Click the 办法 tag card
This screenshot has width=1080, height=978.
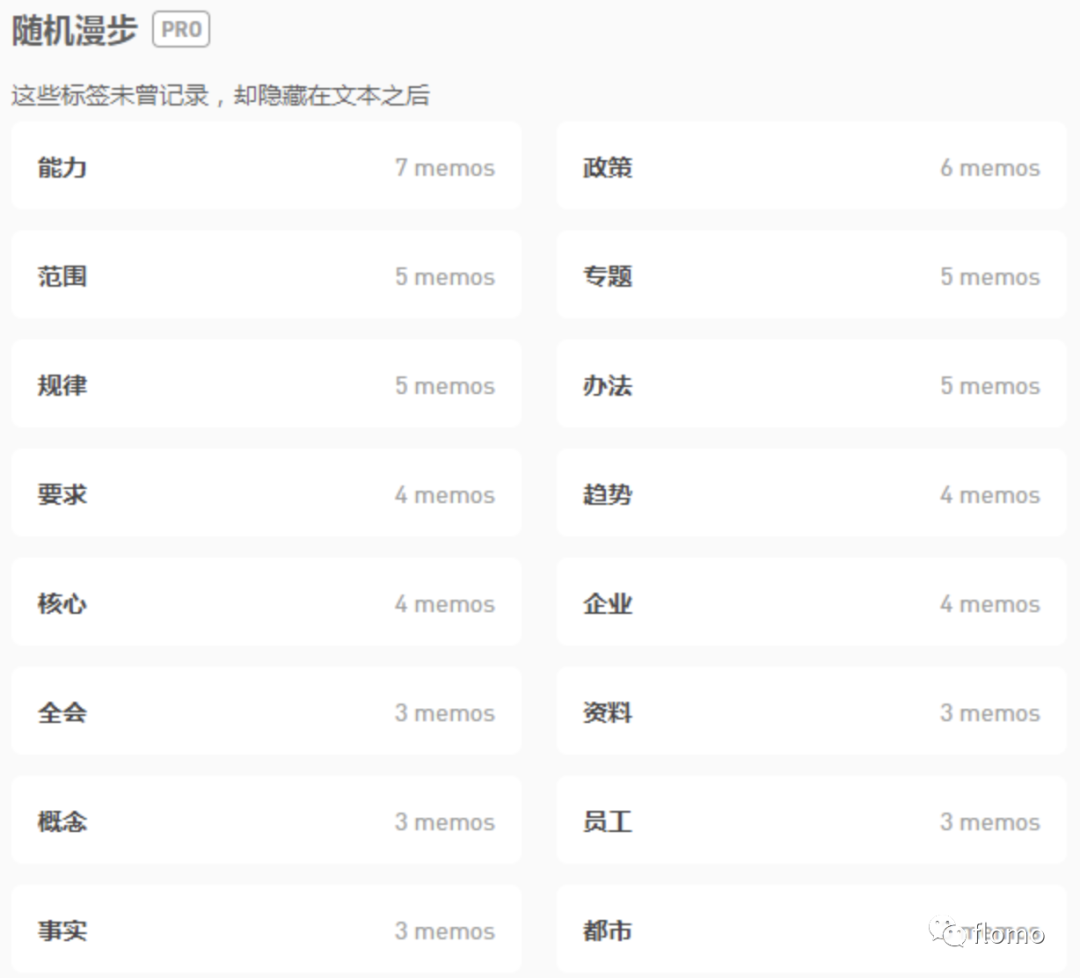click(x=811, y=384)
